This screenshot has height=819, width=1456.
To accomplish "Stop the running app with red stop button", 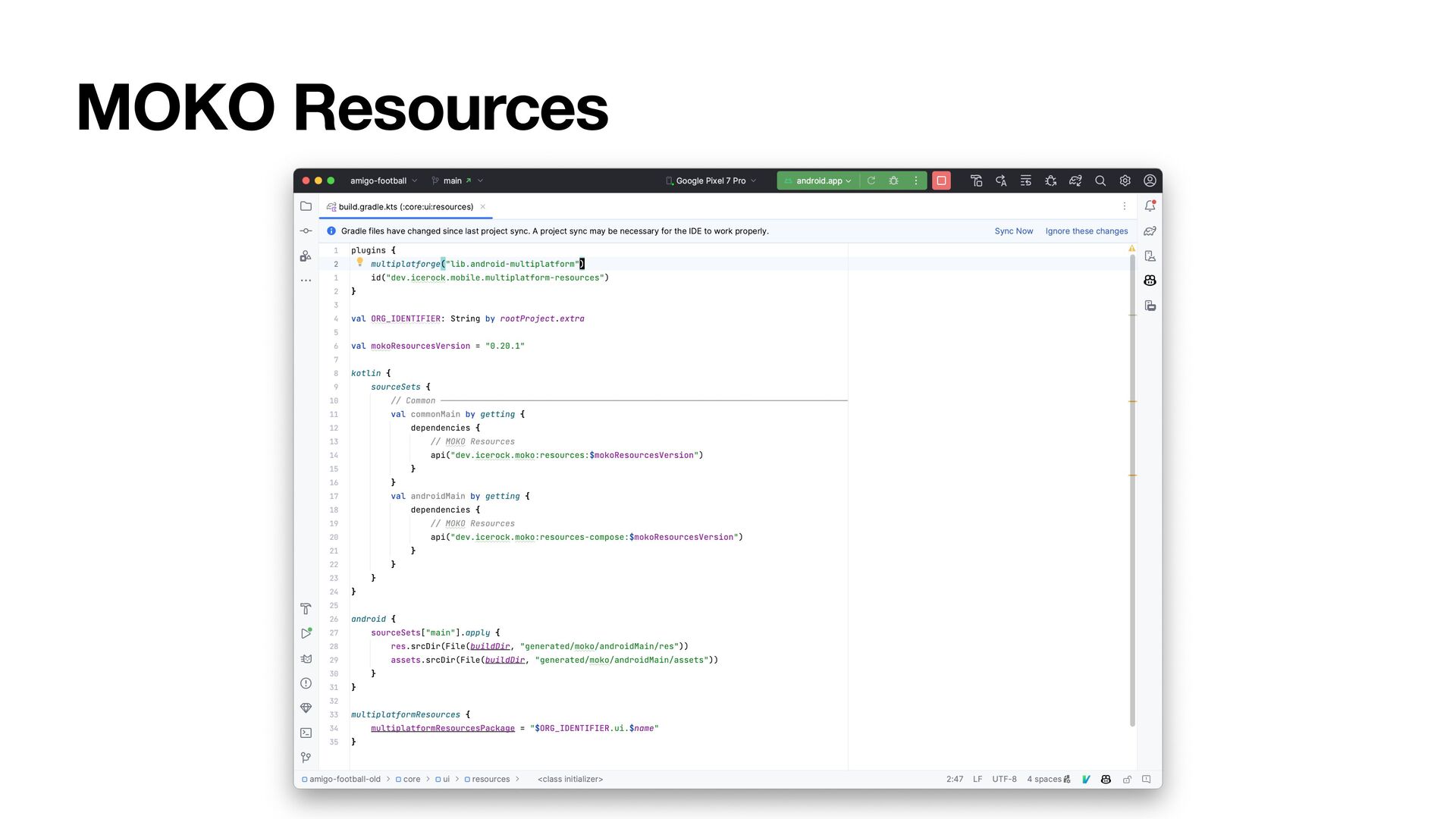I will 941,180.
